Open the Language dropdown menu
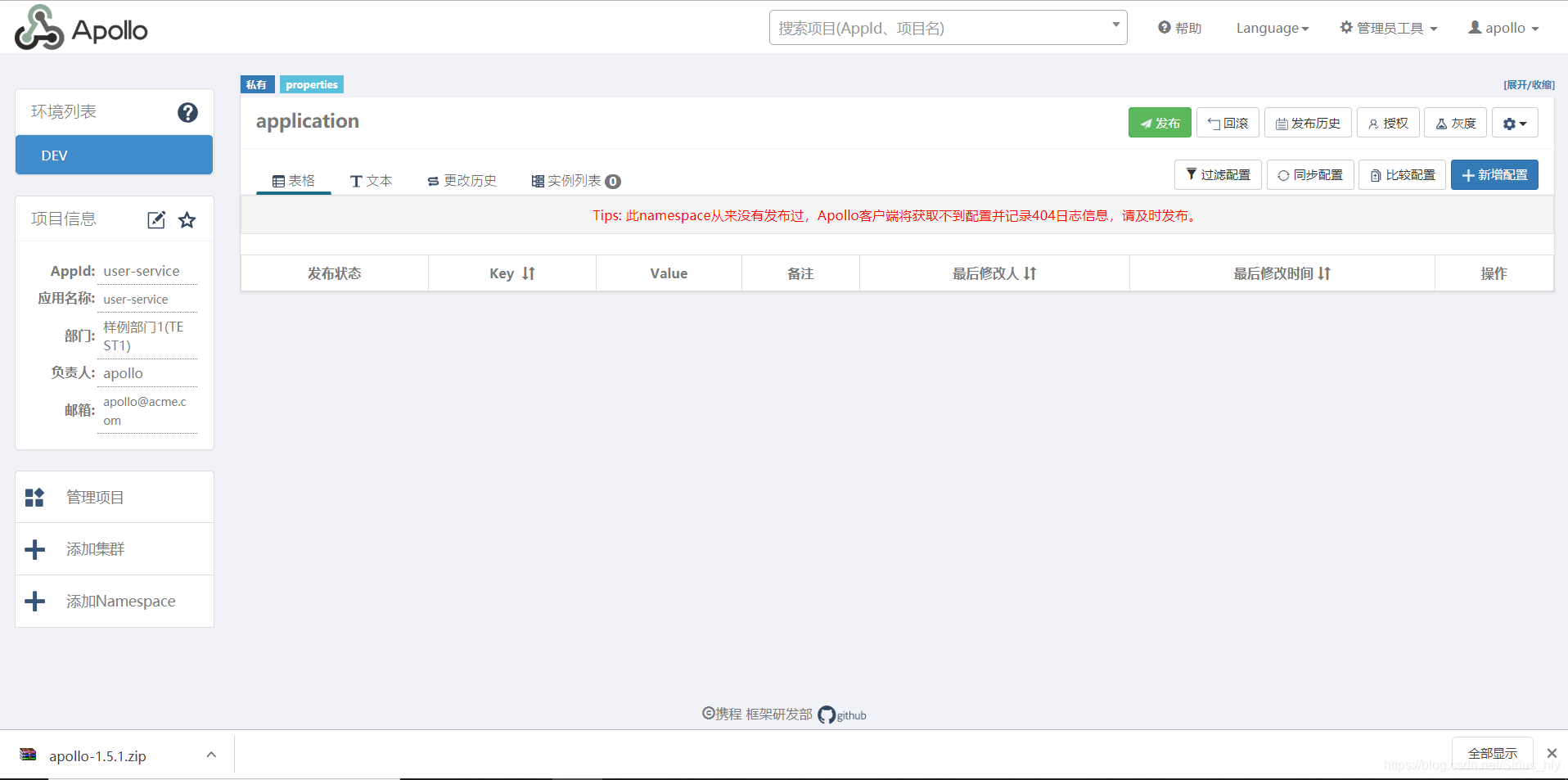The width and height of the screenshot is (1568, 780). [x=1273, y=28]
